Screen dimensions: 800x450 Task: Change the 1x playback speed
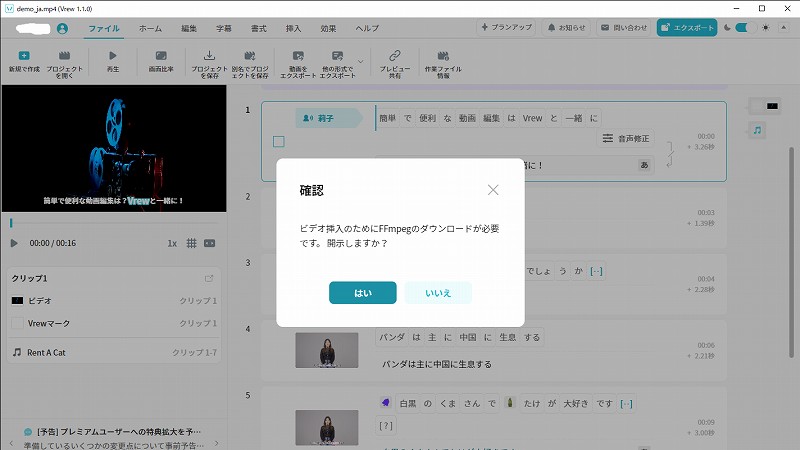point(172,243)
